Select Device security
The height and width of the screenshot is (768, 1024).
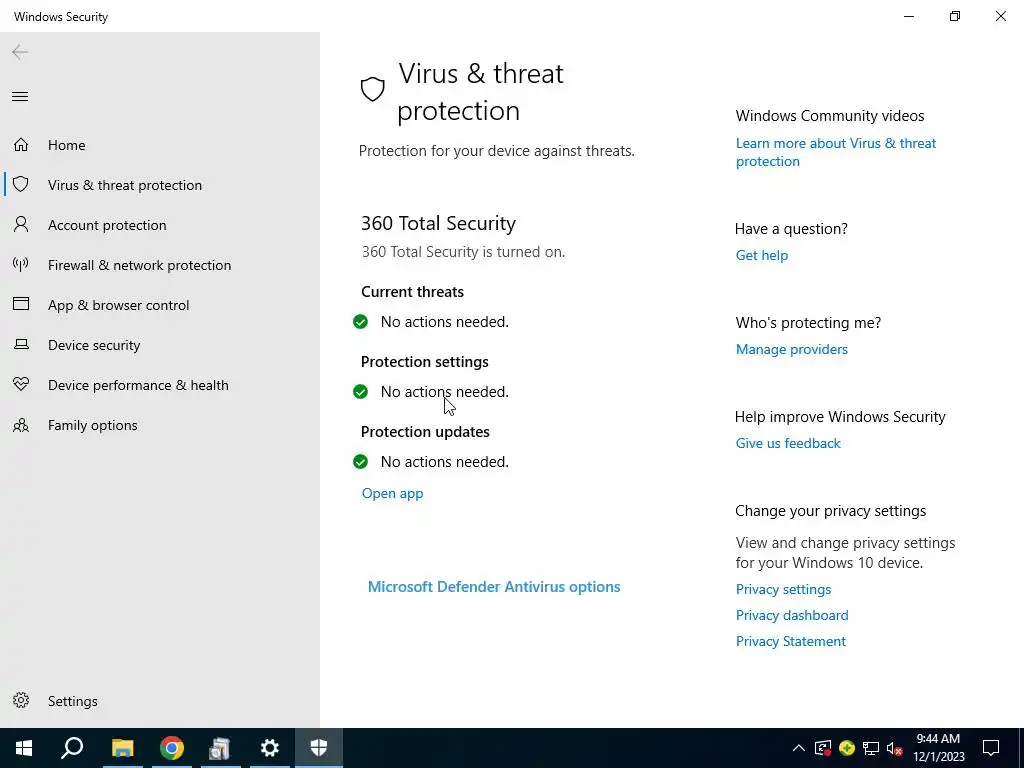pyautogui.click(x=94, y=345)
